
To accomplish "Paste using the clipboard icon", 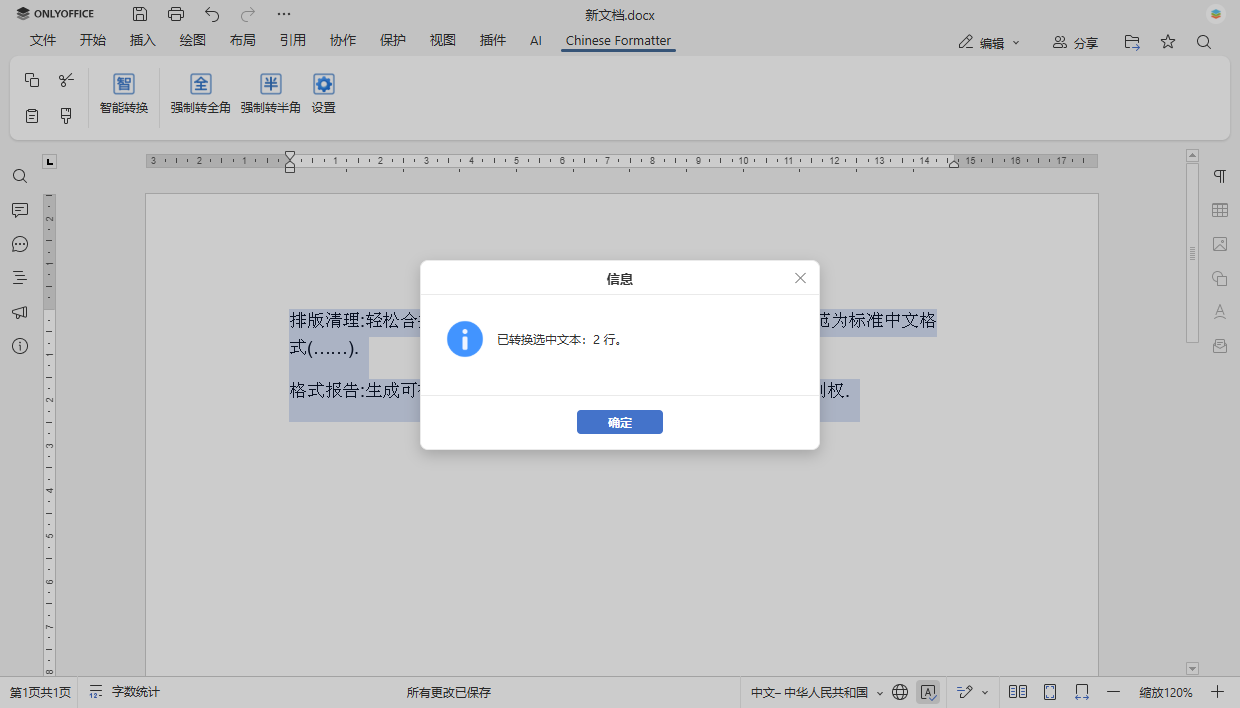I will point(32,116).
